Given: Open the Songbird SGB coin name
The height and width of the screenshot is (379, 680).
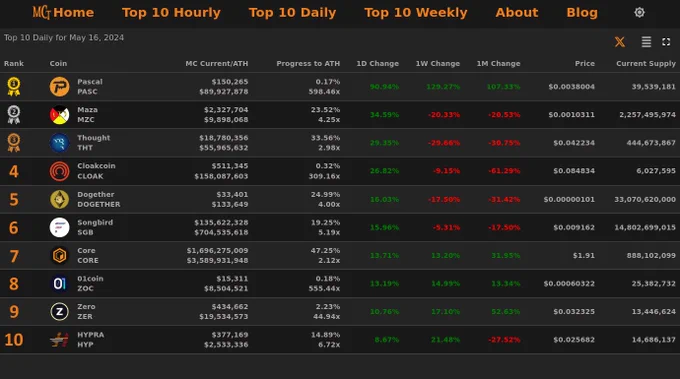Looking at the screenshot, I should 95,227.
